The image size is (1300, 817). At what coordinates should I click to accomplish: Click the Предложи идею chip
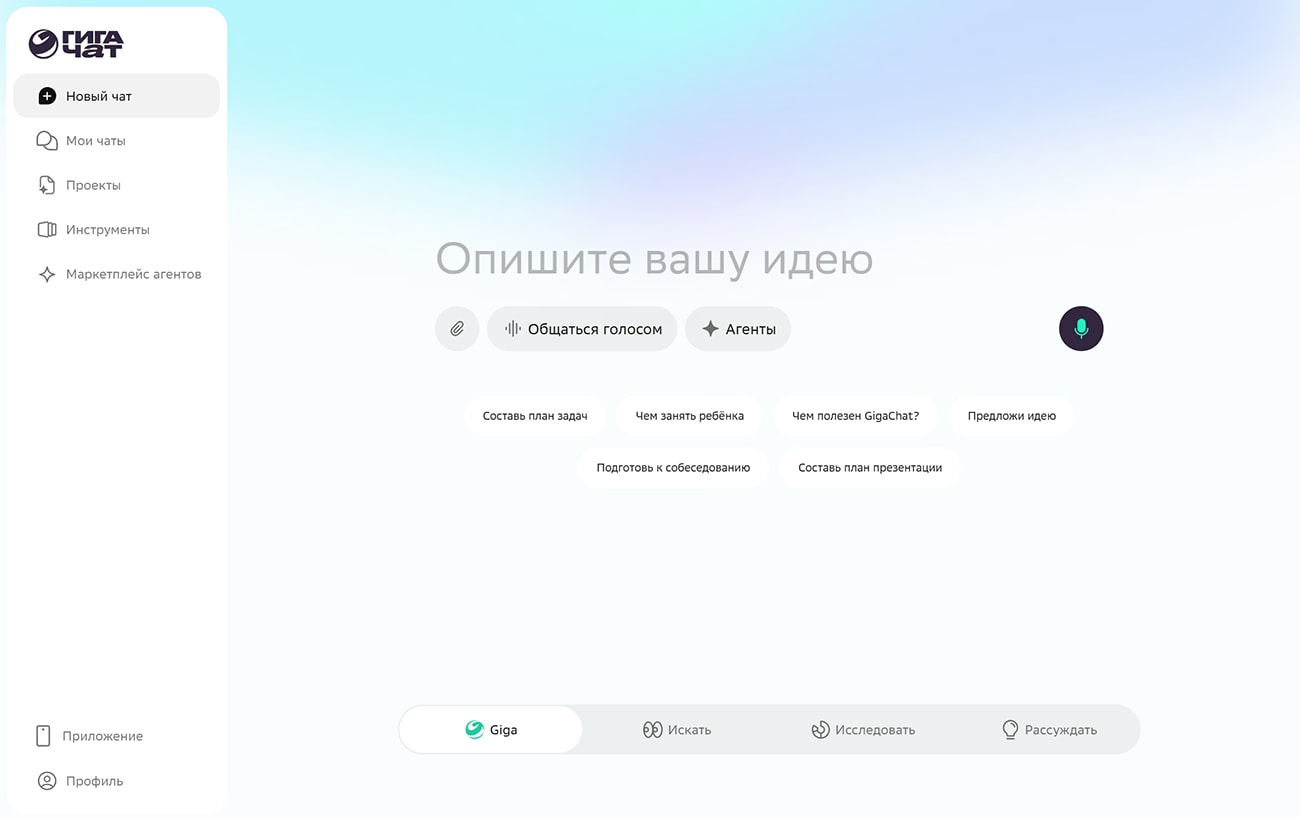(x=1011, y=415)
